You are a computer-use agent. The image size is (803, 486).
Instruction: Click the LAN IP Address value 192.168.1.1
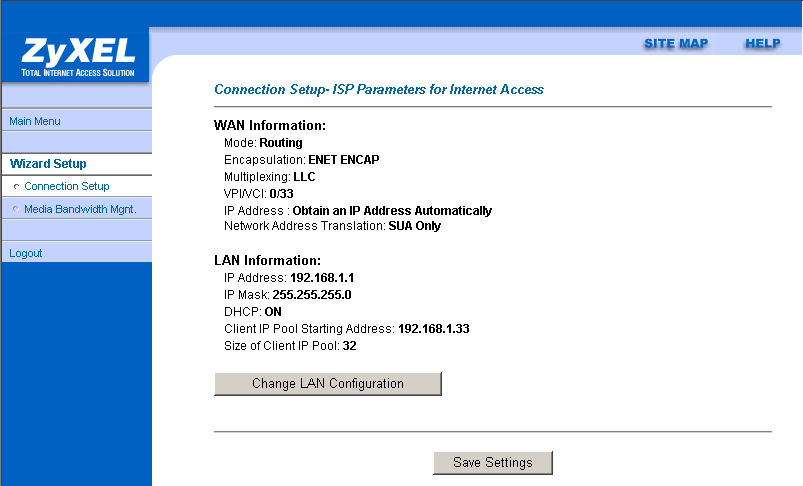(x=323, y=277)
